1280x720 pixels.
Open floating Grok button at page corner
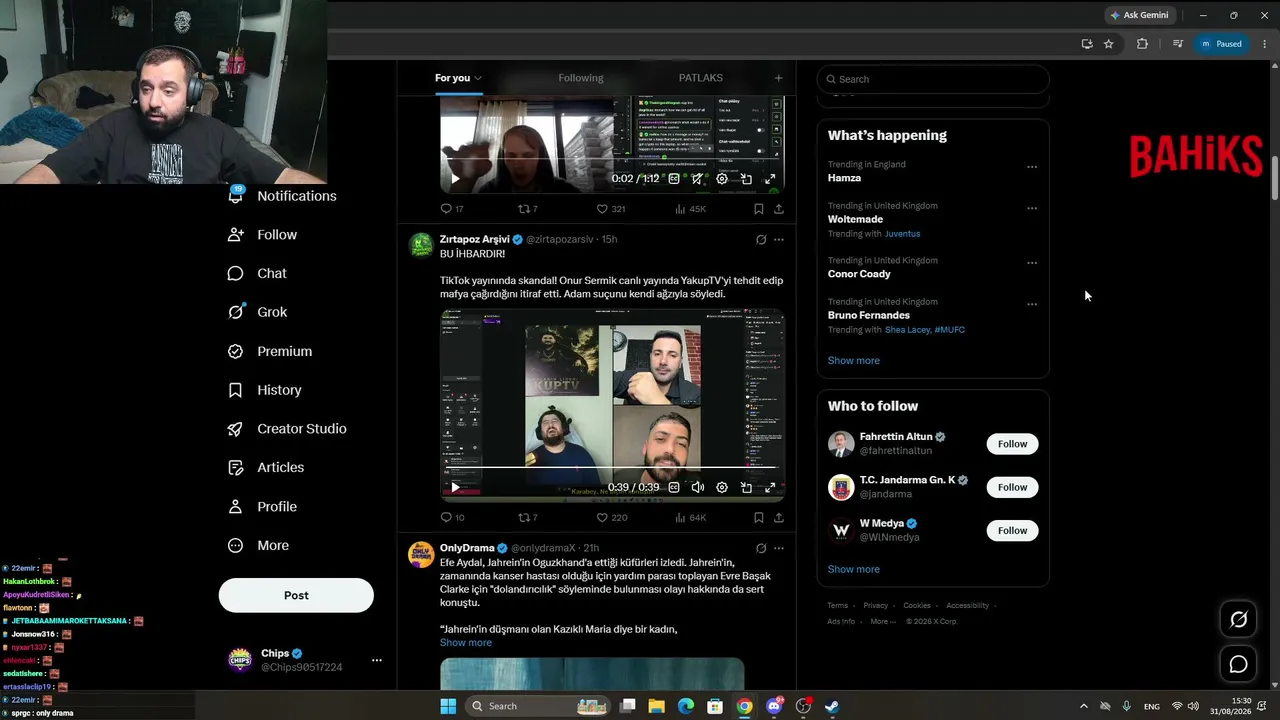click(x=1238, y=620)
